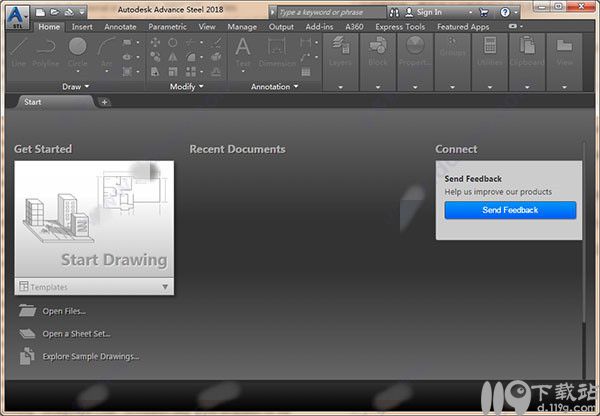This screenshot has height=416, width=600.
Task: Expand the Layers panel arrow
Action: [x=341, y=87]
